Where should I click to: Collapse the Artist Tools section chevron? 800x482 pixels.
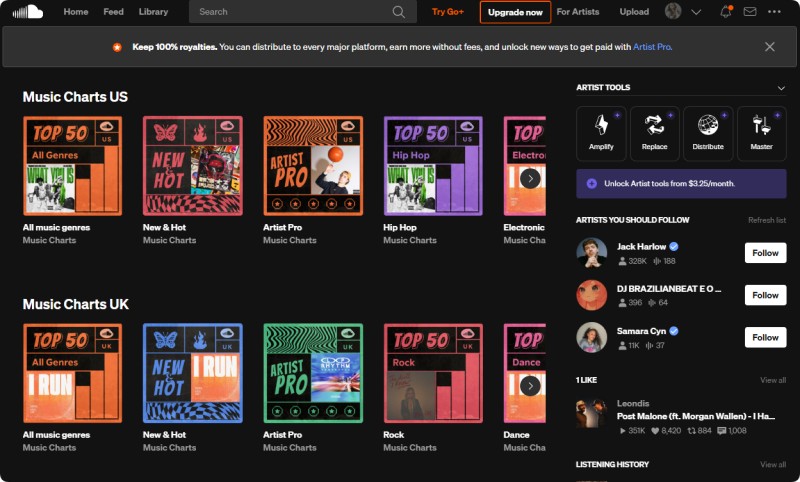(x=781, y=88)
